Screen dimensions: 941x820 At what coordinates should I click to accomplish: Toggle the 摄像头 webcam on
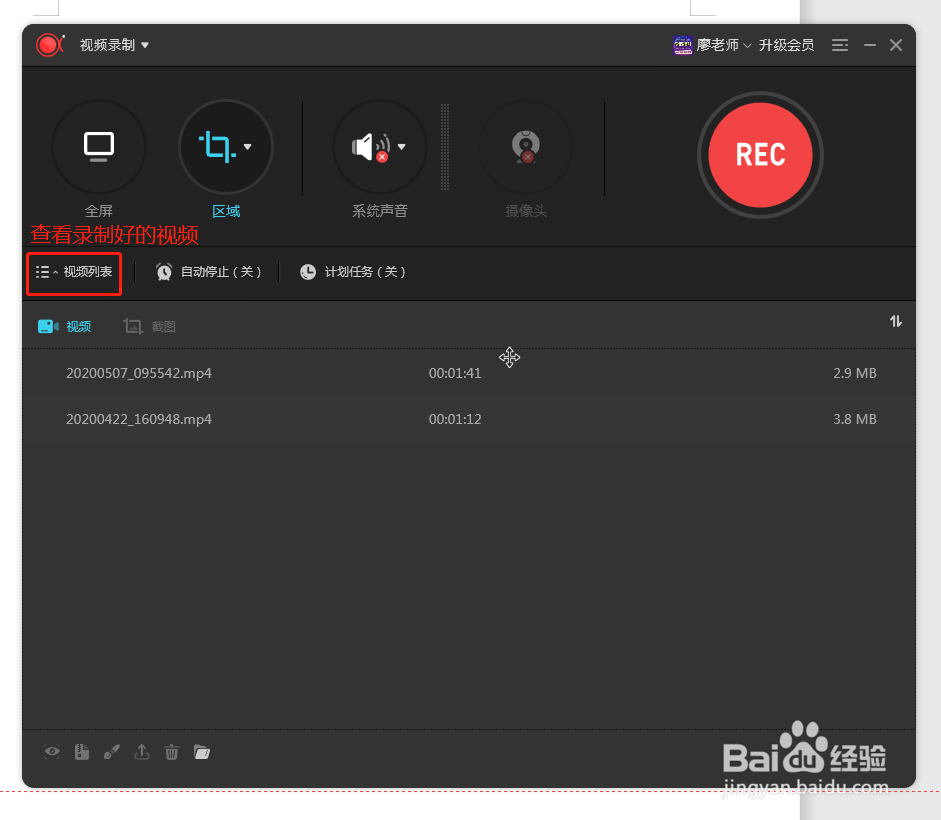coord(526,146)
